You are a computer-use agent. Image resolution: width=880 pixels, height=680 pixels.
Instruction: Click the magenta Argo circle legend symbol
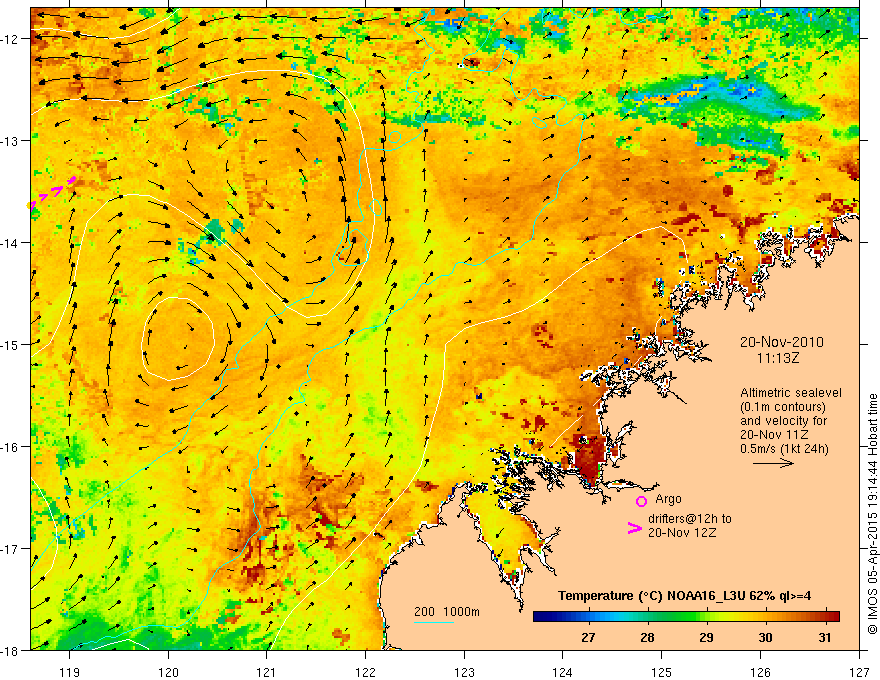[x=641, y=501]
